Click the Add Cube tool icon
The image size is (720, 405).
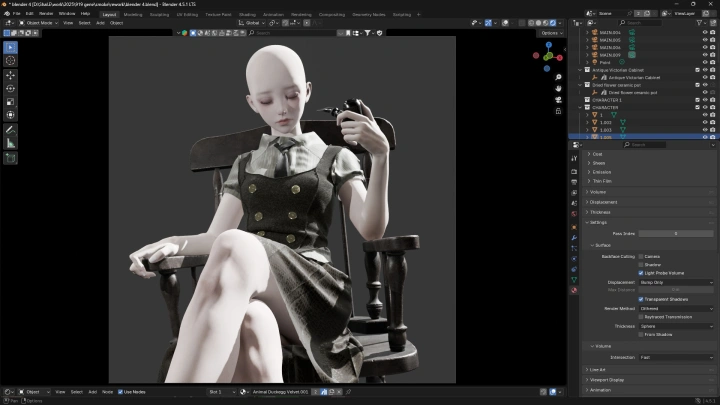tap(10, 158)
